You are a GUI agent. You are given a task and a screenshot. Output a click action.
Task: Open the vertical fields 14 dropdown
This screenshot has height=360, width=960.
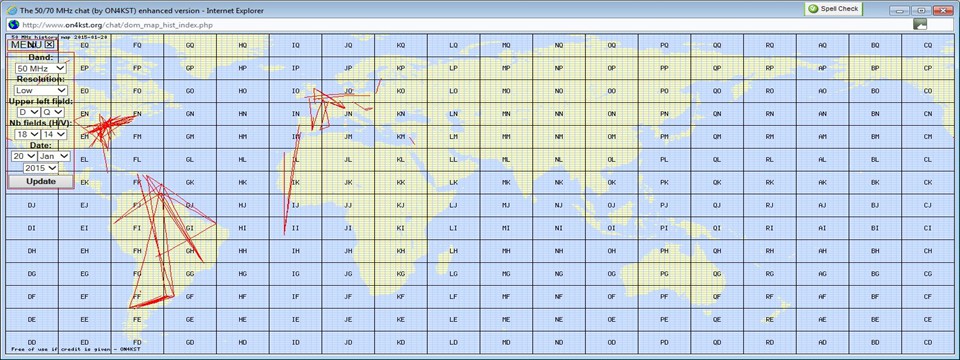53,134
